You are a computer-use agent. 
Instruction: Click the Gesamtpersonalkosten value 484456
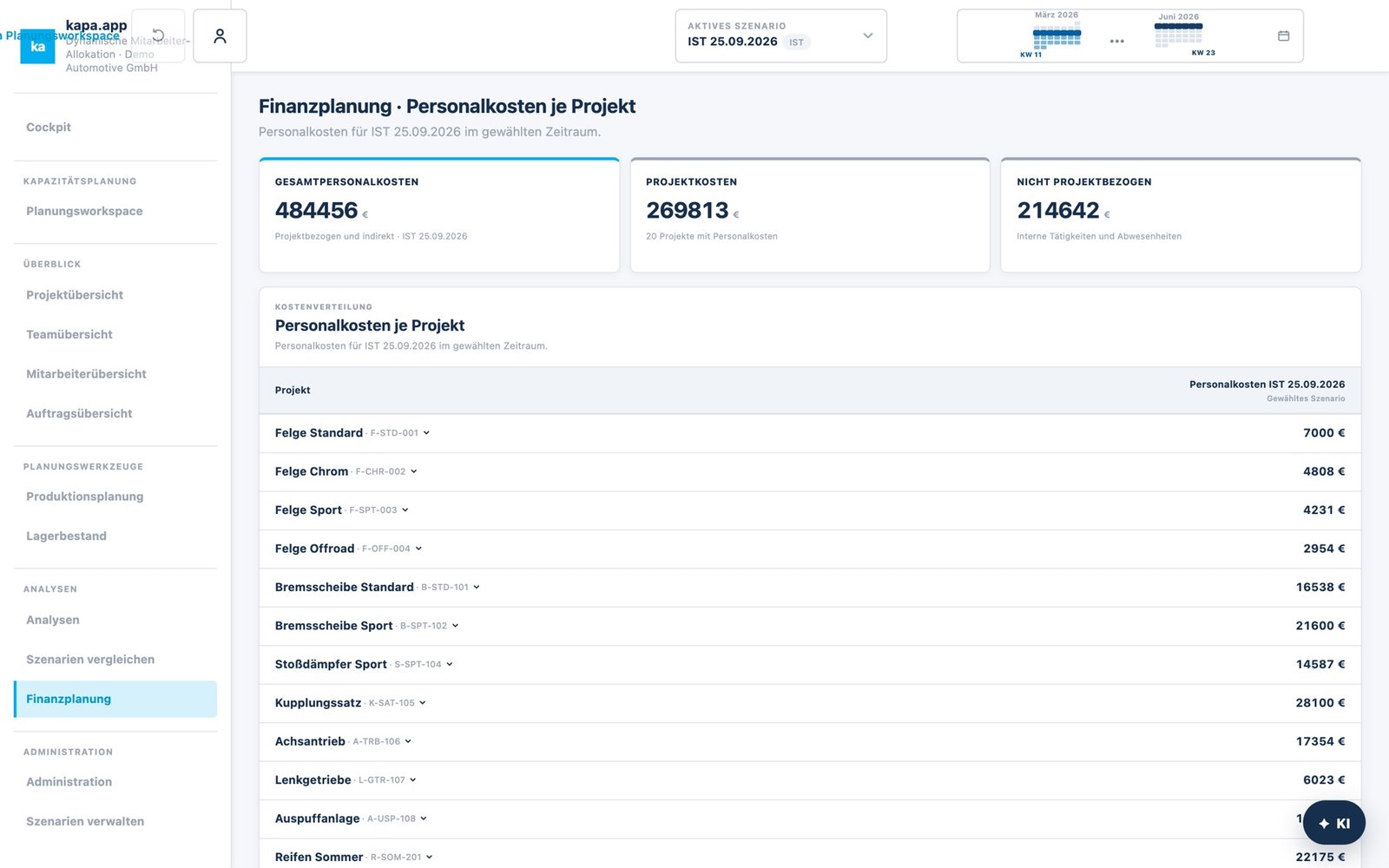point(316,211)
